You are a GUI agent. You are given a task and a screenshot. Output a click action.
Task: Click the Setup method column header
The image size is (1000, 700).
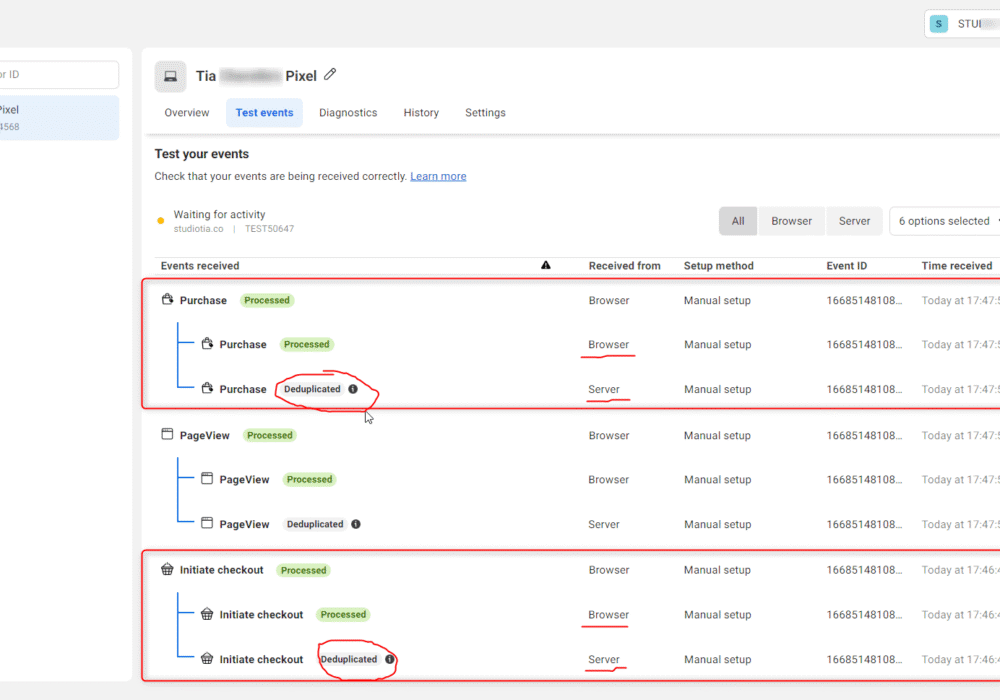pyautogui.click(x=719, y=266)
